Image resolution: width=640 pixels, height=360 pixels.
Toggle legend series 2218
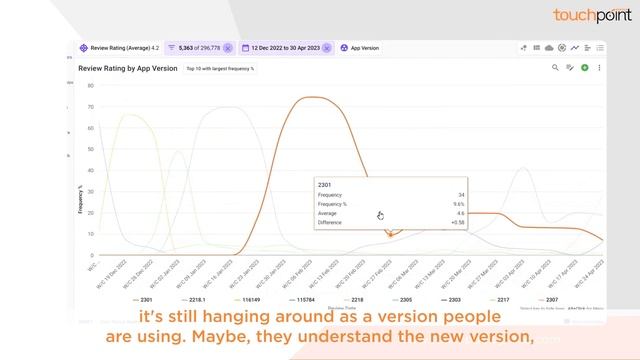[x=353, y=300]
